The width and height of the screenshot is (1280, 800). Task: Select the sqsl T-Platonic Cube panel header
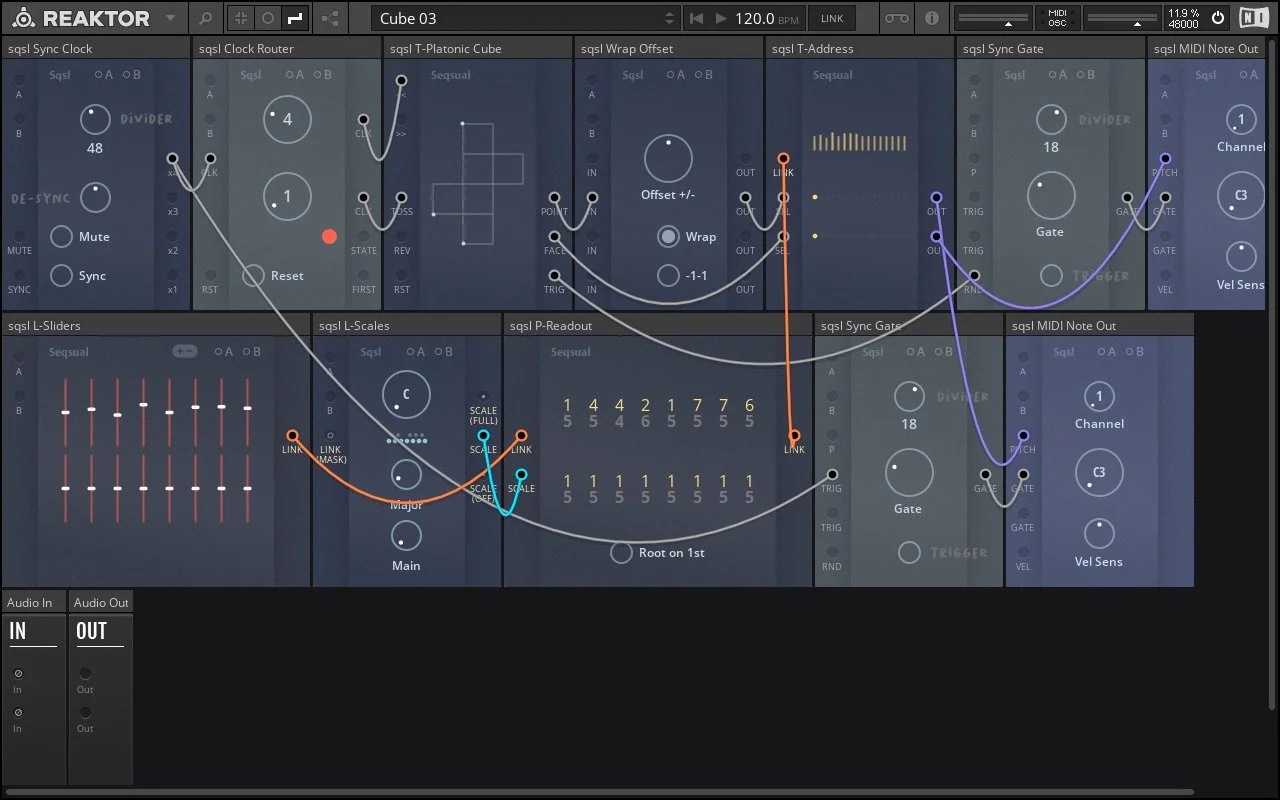pos(479,48)
